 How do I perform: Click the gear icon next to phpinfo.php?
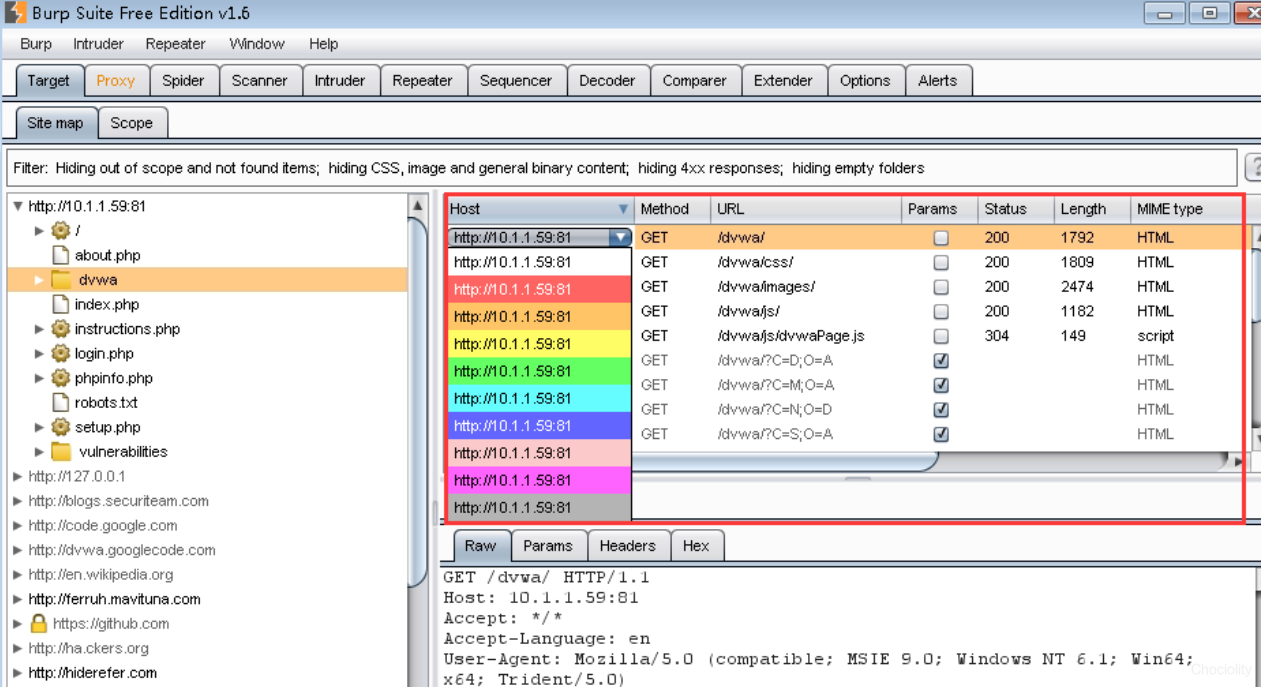click(60, 378)
